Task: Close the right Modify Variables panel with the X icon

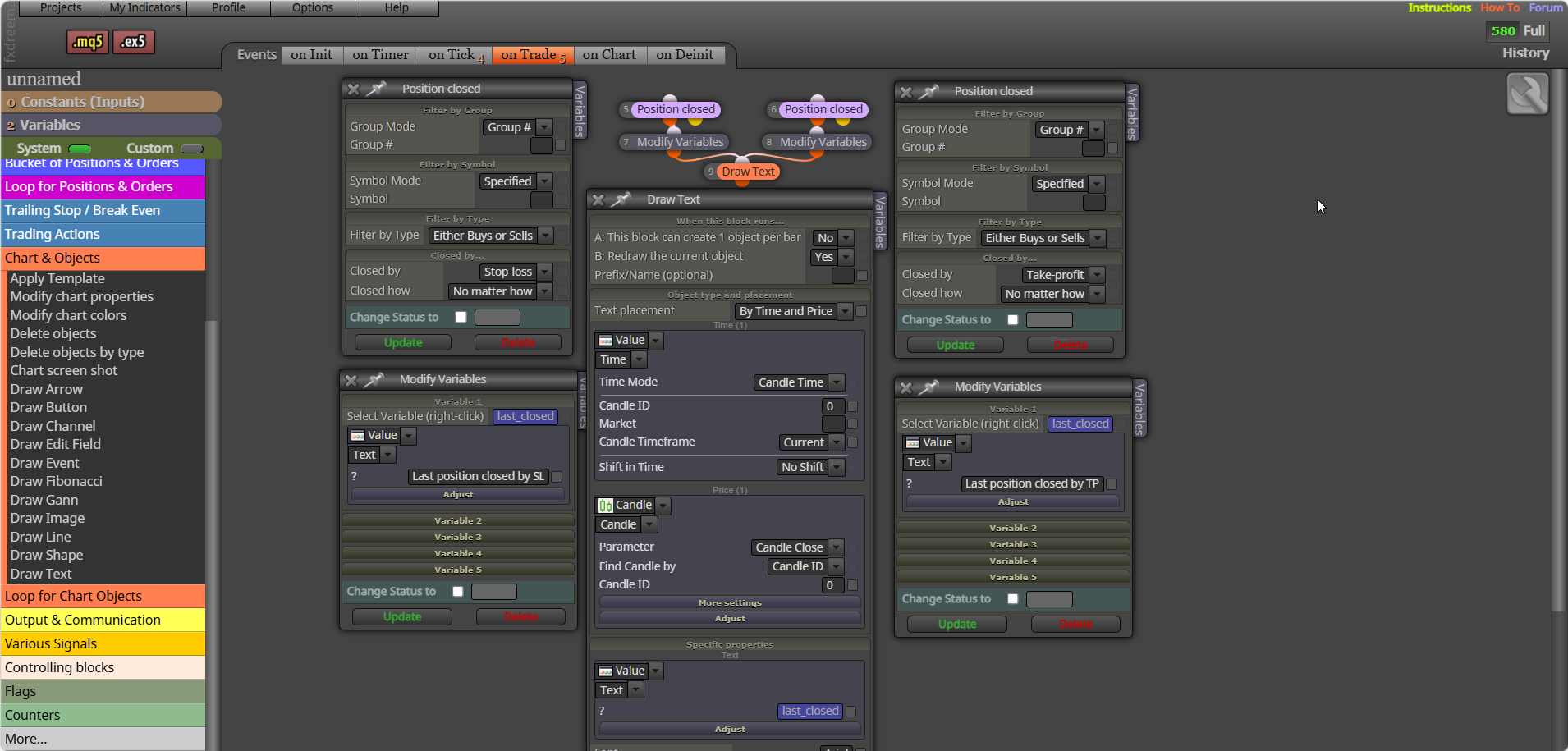Action: 906,387
